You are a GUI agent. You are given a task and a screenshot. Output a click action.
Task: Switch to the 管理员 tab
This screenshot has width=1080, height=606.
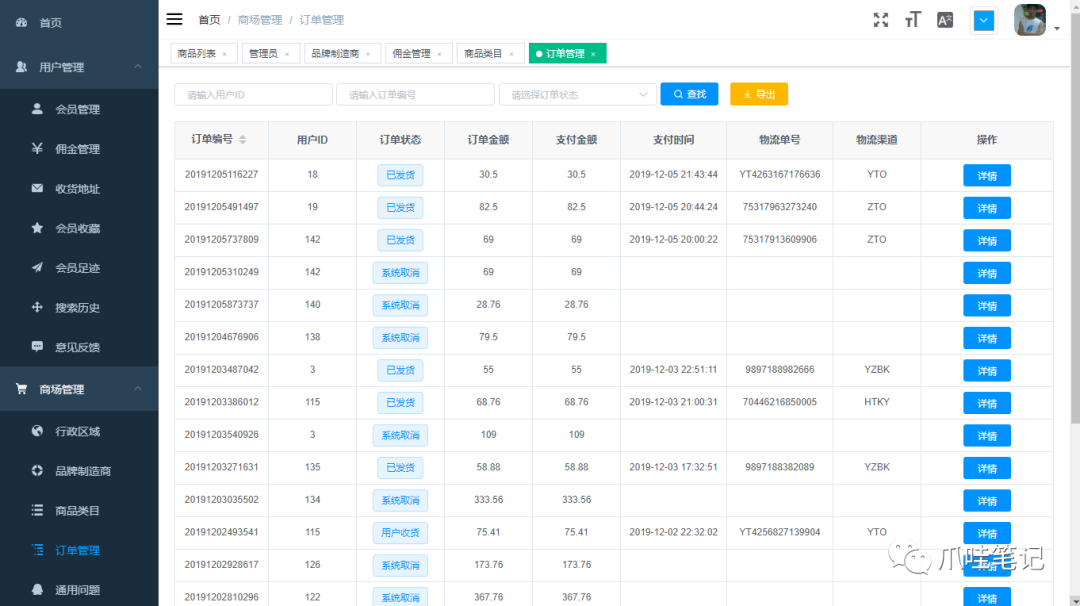(x=263, y=54)
